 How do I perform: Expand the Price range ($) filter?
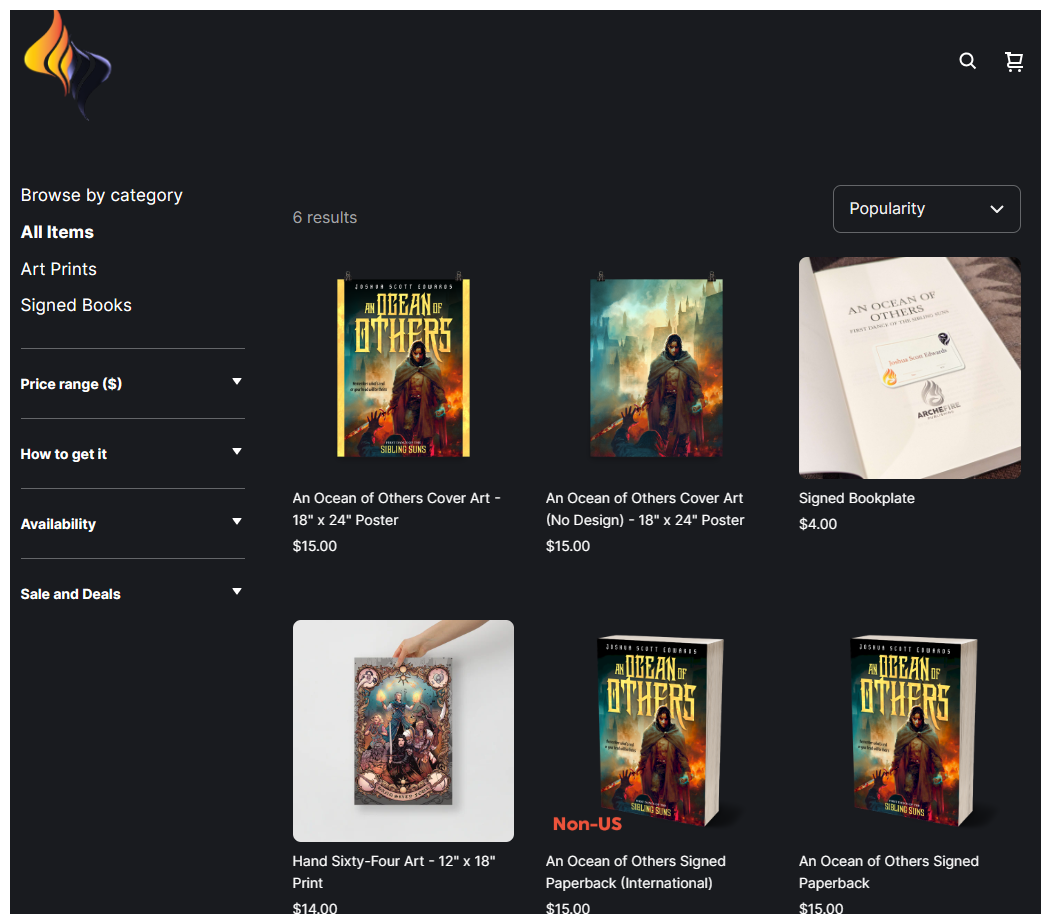(132, 384)
